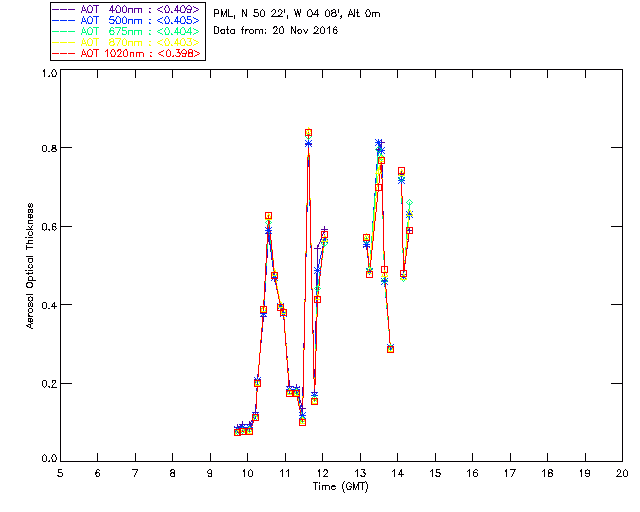Click the 0.6 tick label on y-axis
Image resolution: width=640 pixels, height=512 pixels.
coord(48,227)
